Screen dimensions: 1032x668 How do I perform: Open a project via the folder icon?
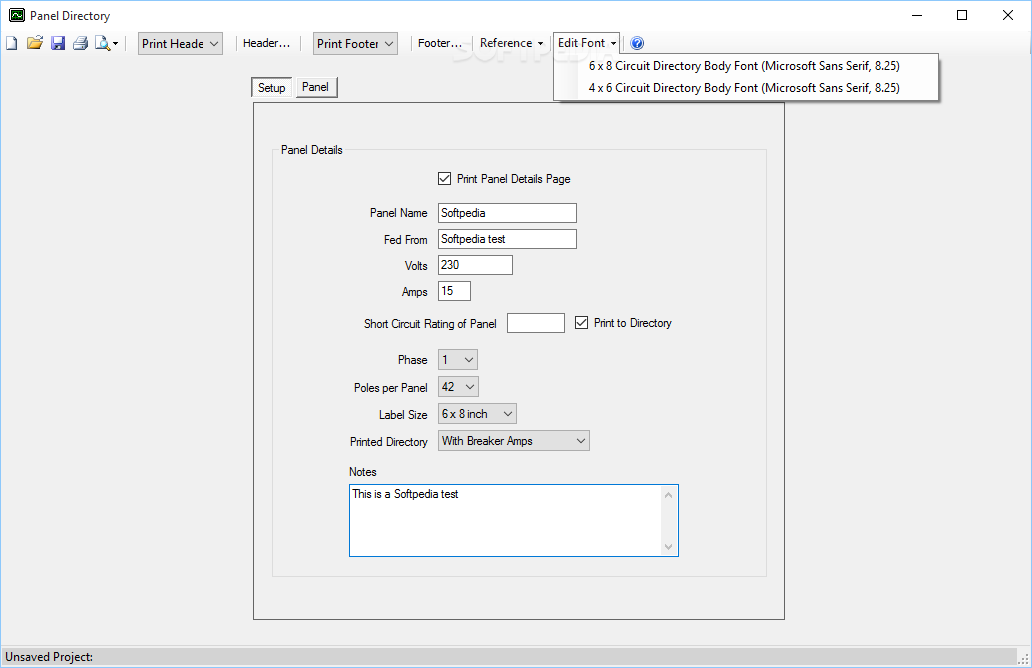tap(35, 43)
